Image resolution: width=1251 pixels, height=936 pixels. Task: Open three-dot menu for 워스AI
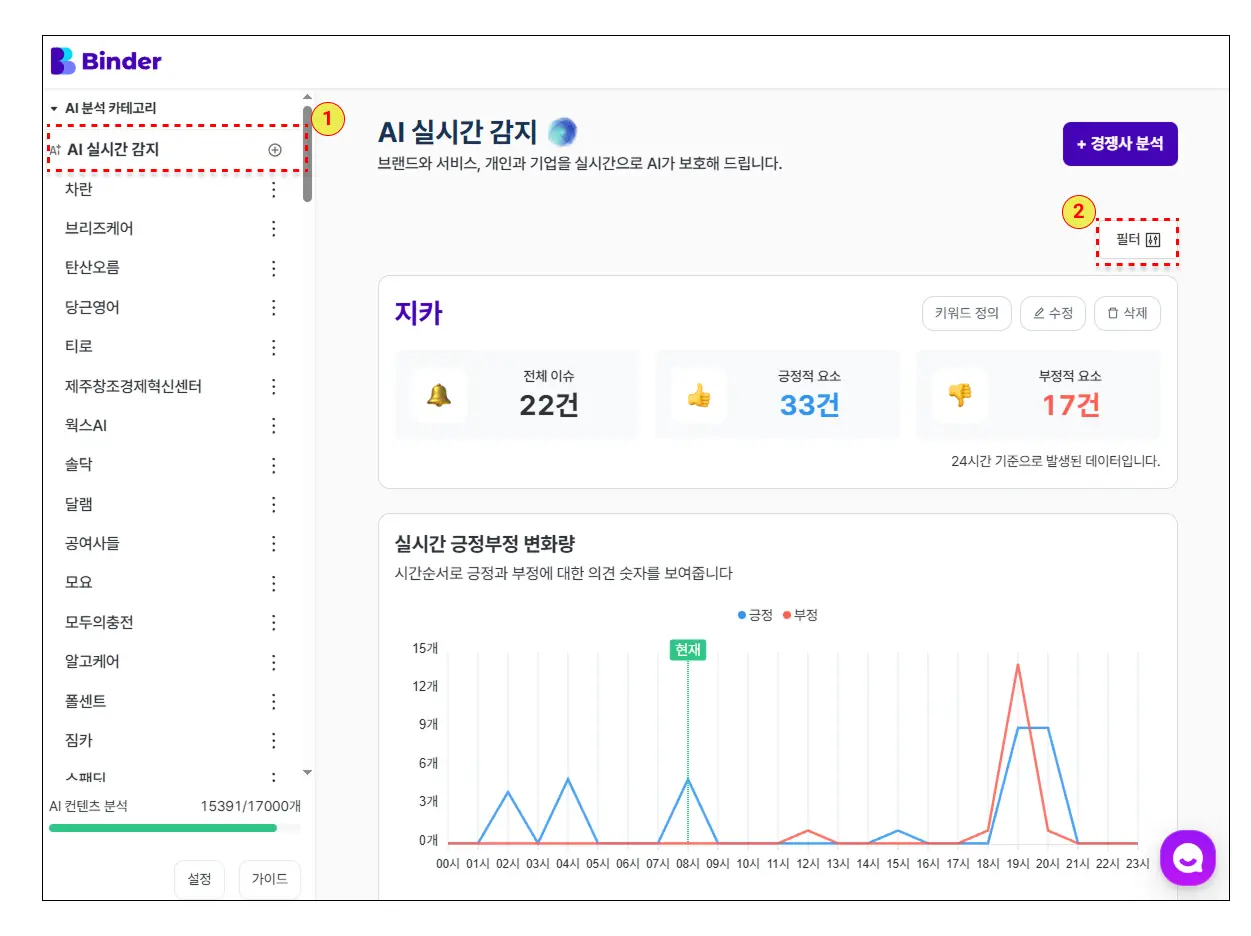click(274, 426)
